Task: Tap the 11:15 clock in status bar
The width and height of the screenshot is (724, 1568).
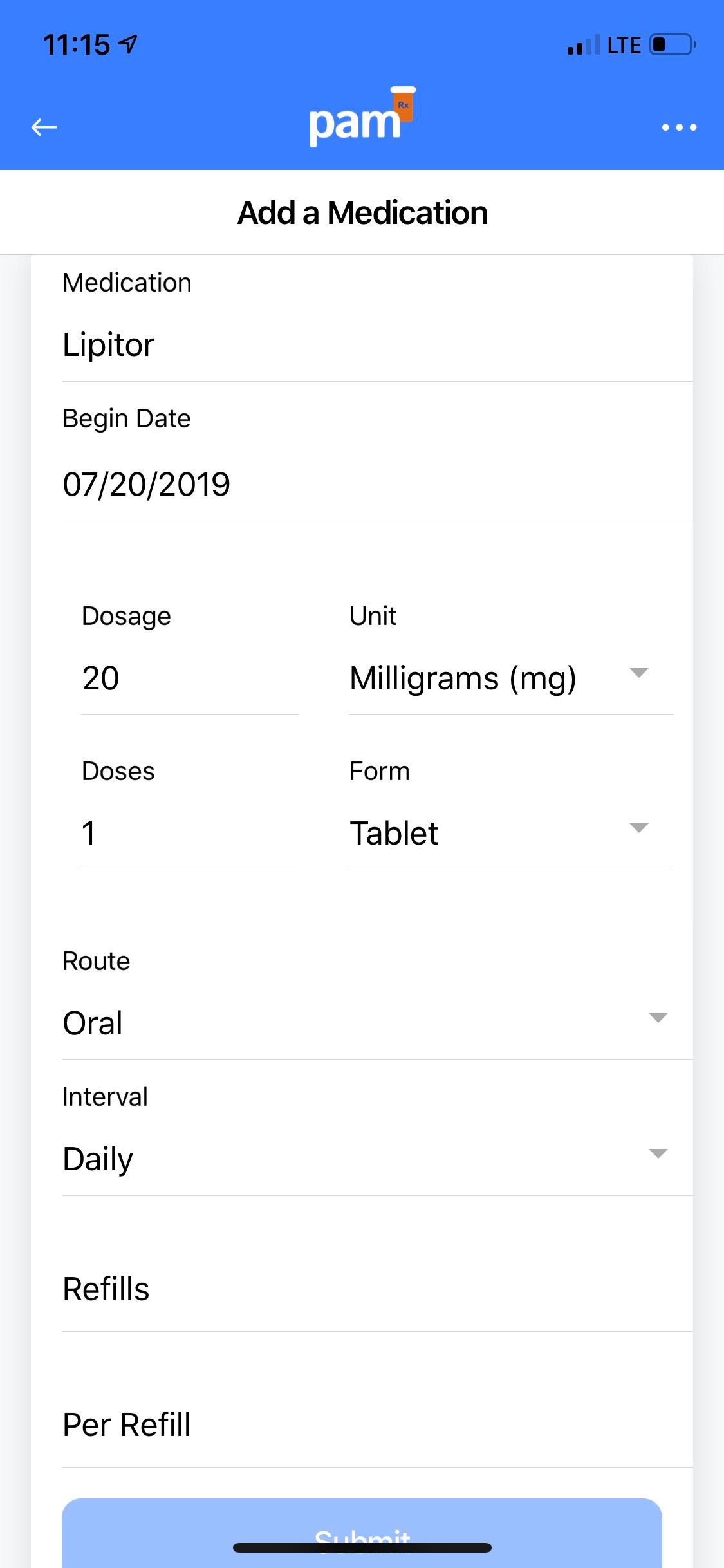Action: pos(77,45)
